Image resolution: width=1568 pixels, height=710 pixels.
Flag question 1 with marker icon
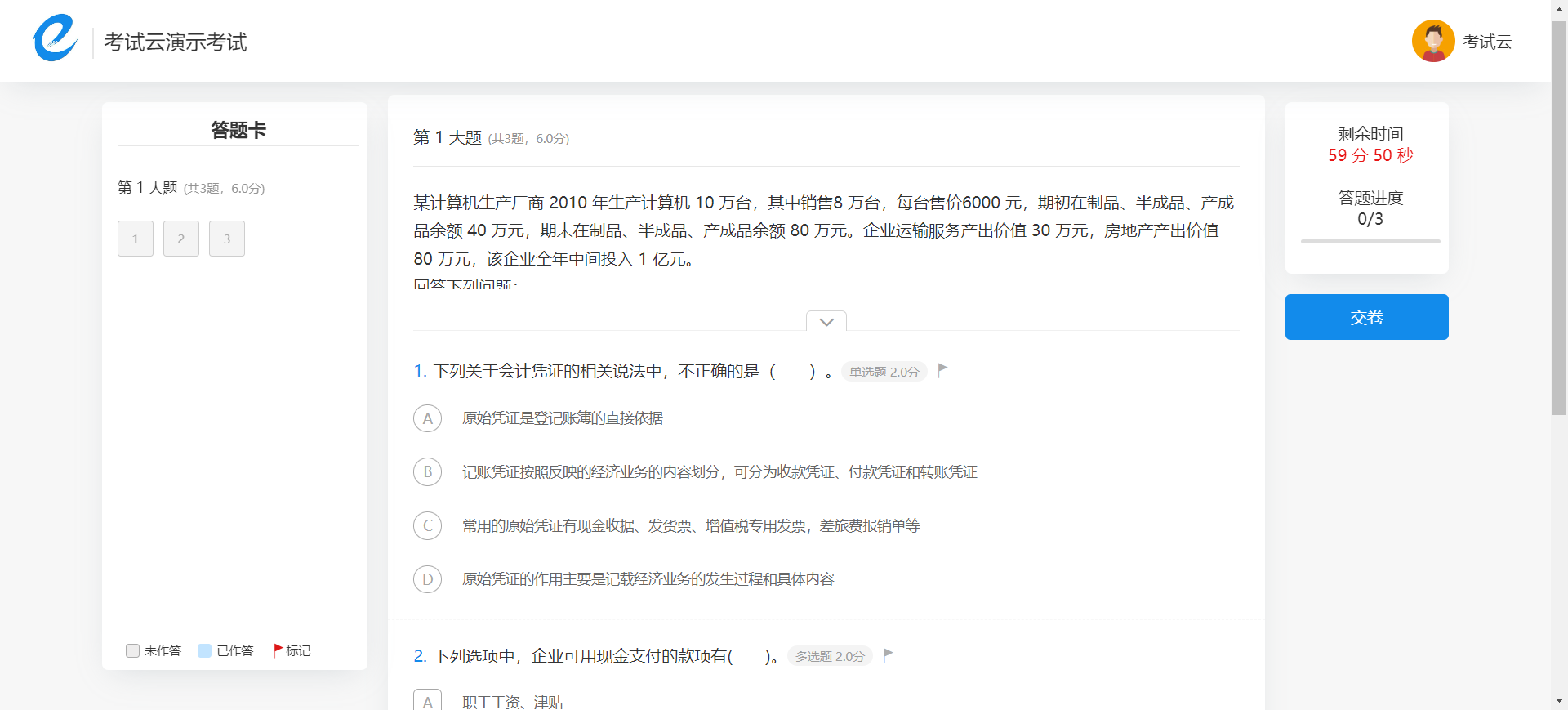[942, 370]
